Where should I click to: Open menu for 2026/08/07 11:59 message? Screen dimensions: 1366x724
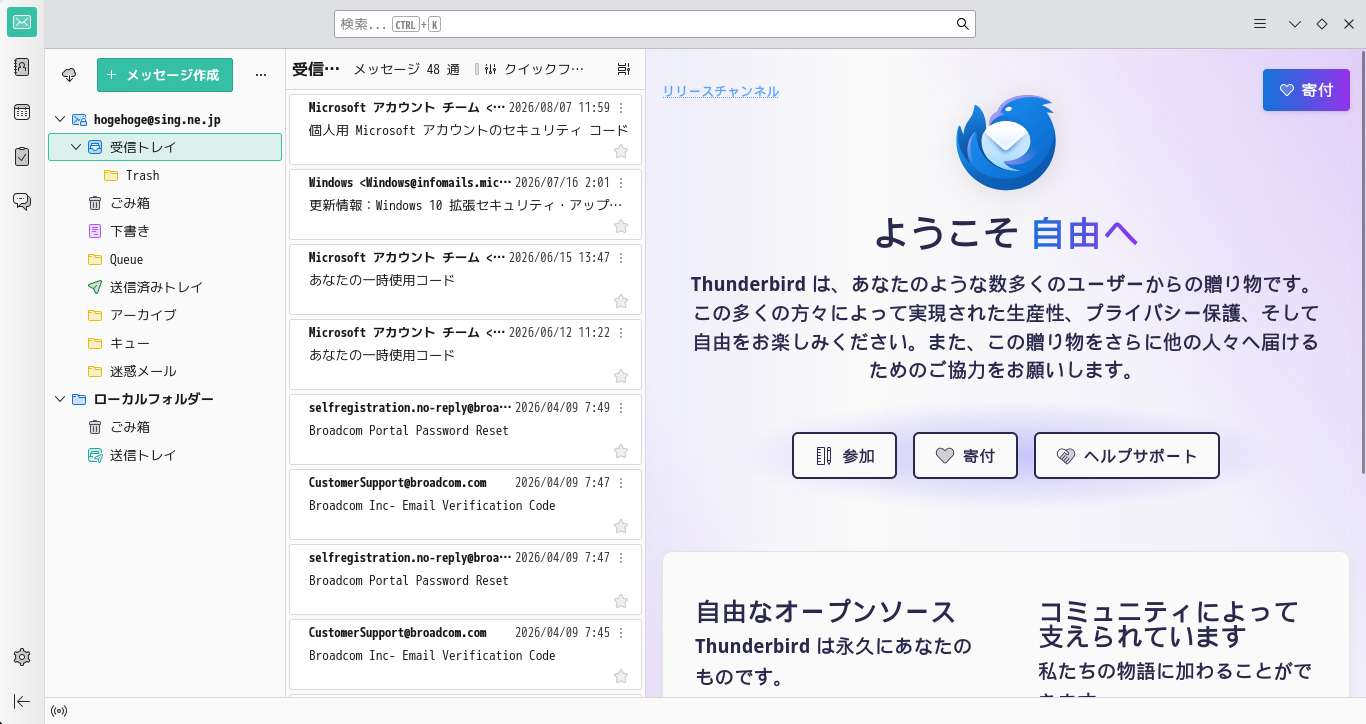[621, 108]
